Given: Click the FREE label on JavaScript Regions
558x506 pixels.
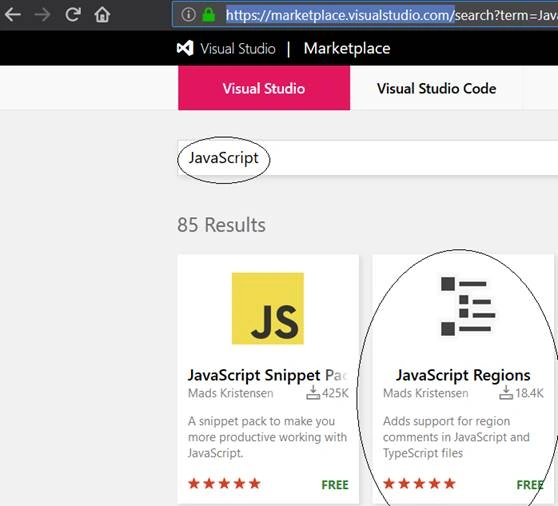Looking at the screenshot, I should tap(530, 485).
